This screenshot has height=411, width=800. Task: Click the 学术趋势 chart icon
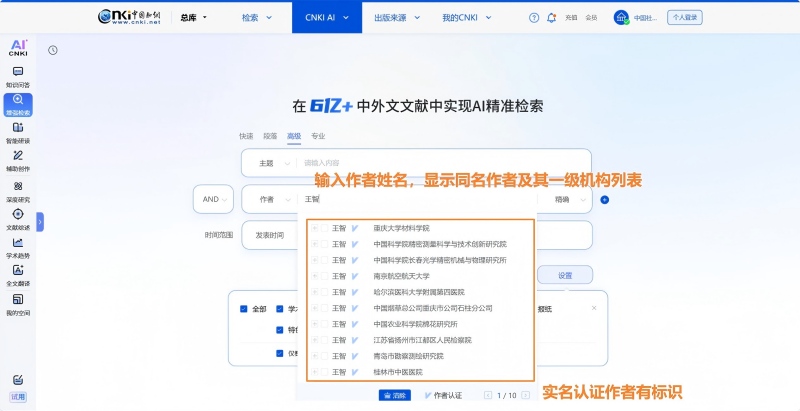(18, 247)
